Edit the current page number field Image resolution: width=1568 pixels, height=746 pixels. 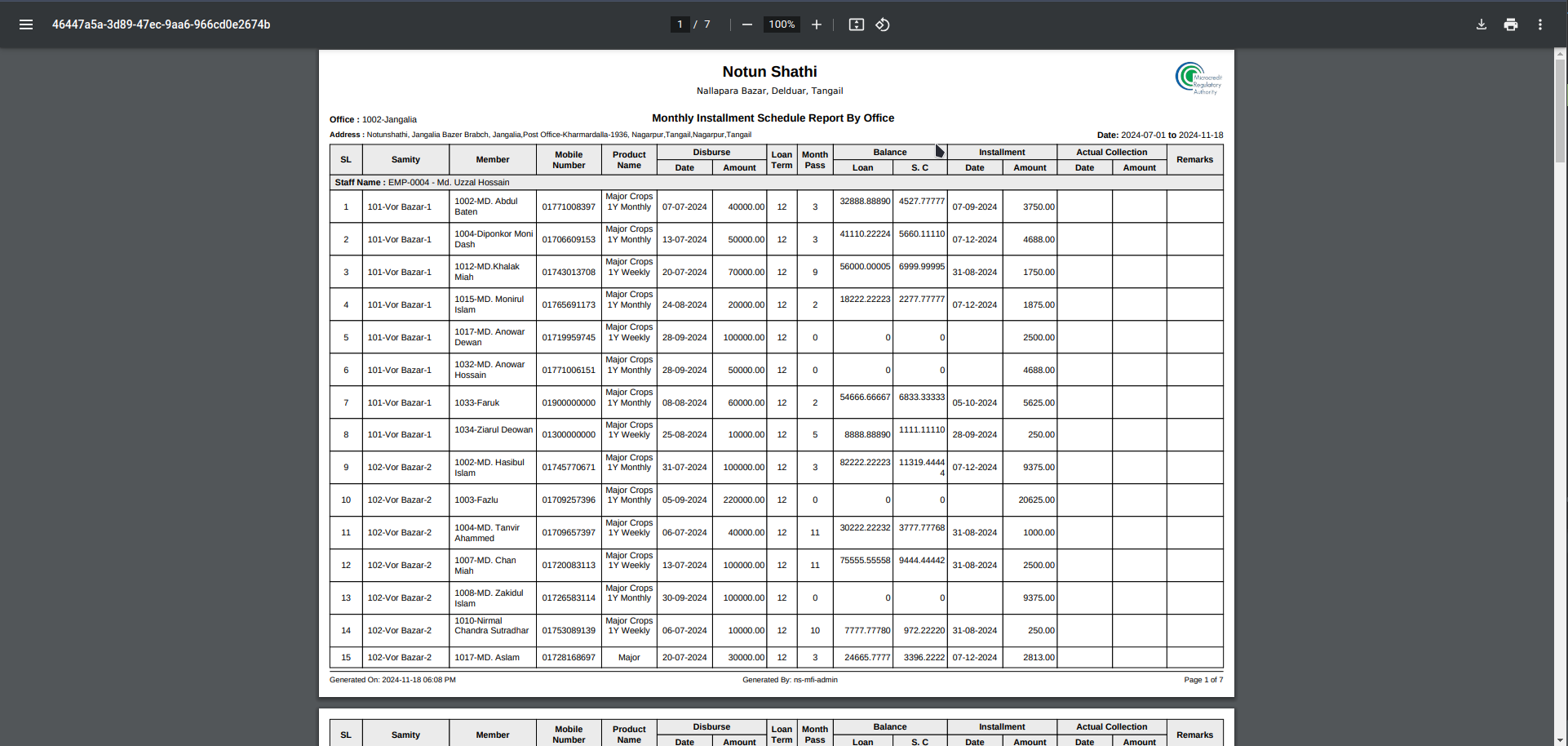[x=680, y=24]
